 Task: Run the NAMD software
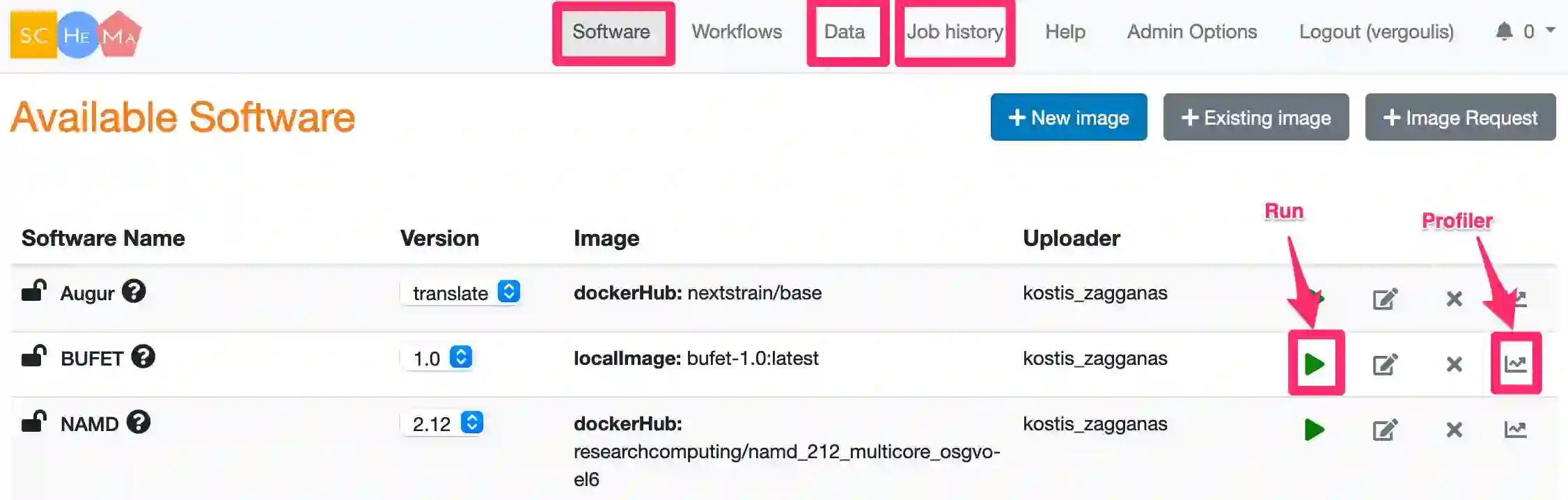click(1315, 429)
